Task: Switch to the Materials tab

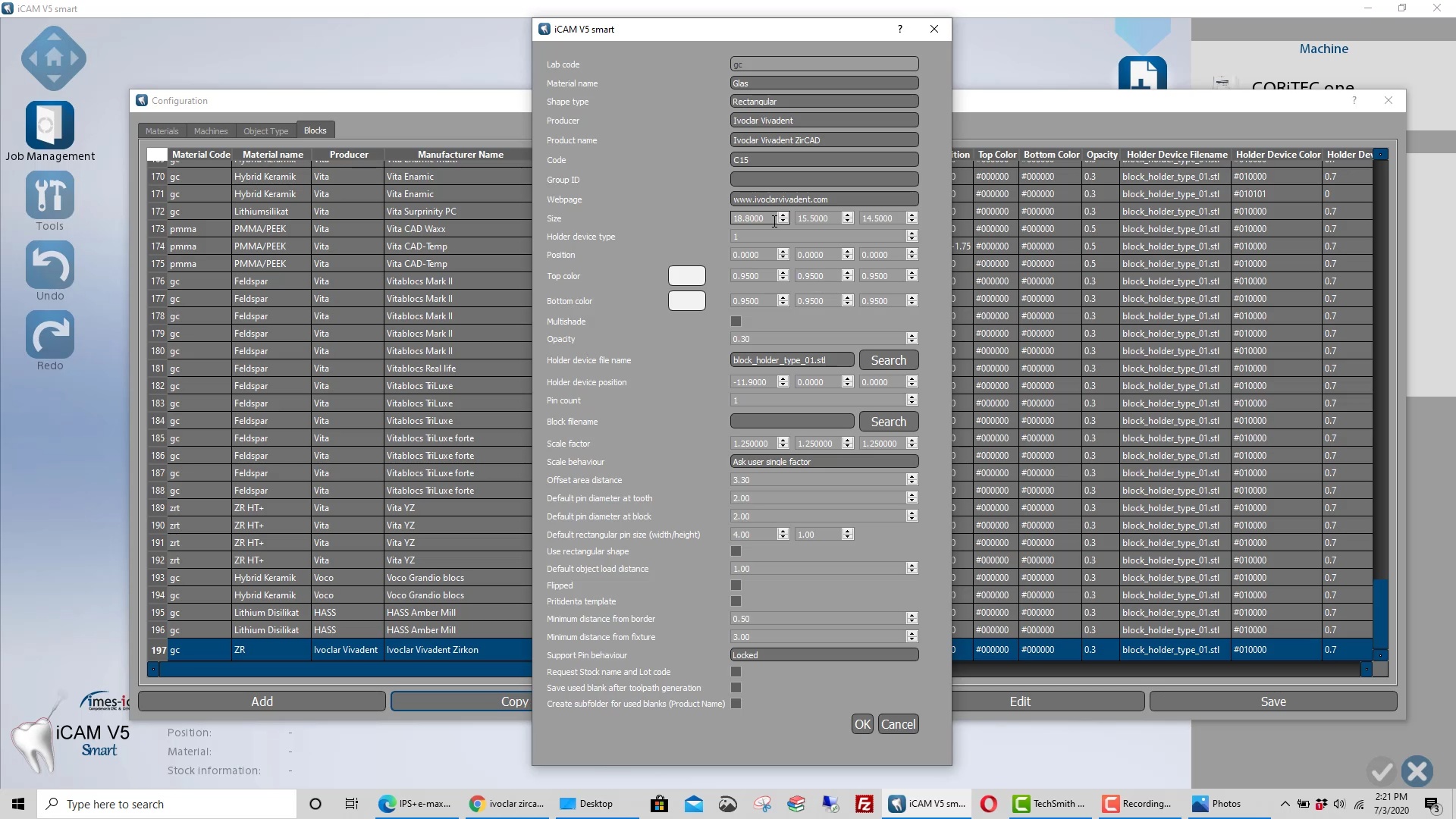Action: click(162, 131)
